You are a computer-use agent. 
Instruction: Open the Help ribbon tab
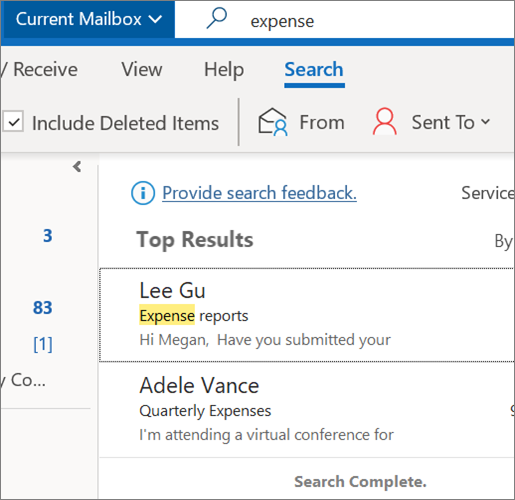pyautogui.click(x=224, y=69)
